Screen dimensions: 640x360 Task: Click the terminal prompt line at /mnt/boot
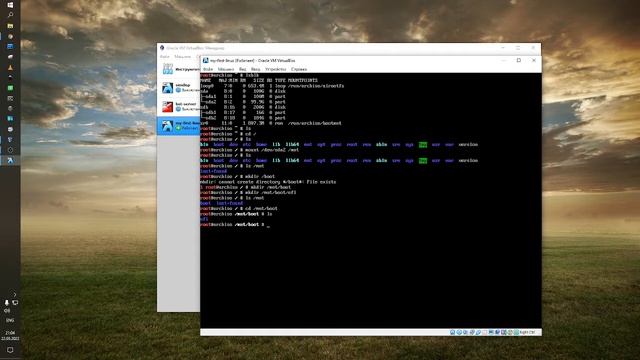[x=235, y=224]
